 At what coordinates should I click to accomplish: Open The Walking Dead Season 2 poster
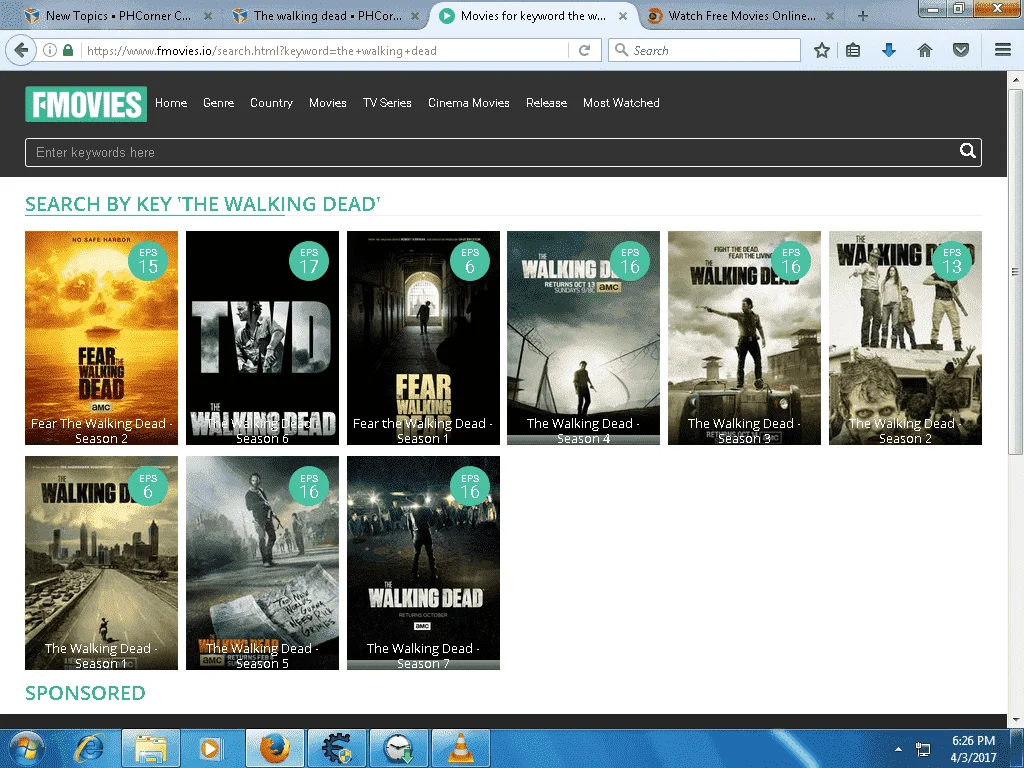click(905, 338)
